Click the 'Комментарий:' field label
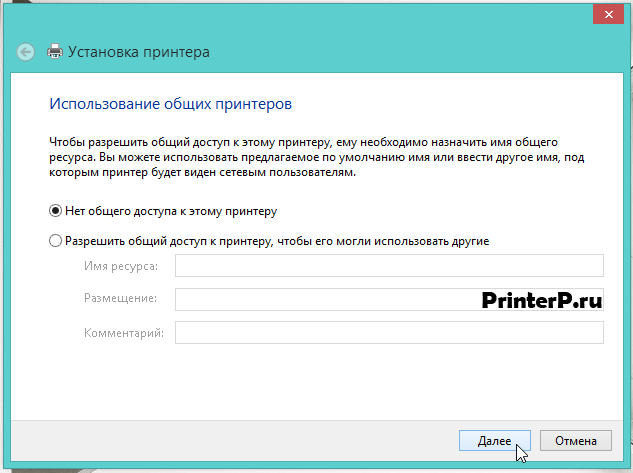 (124, 333)
